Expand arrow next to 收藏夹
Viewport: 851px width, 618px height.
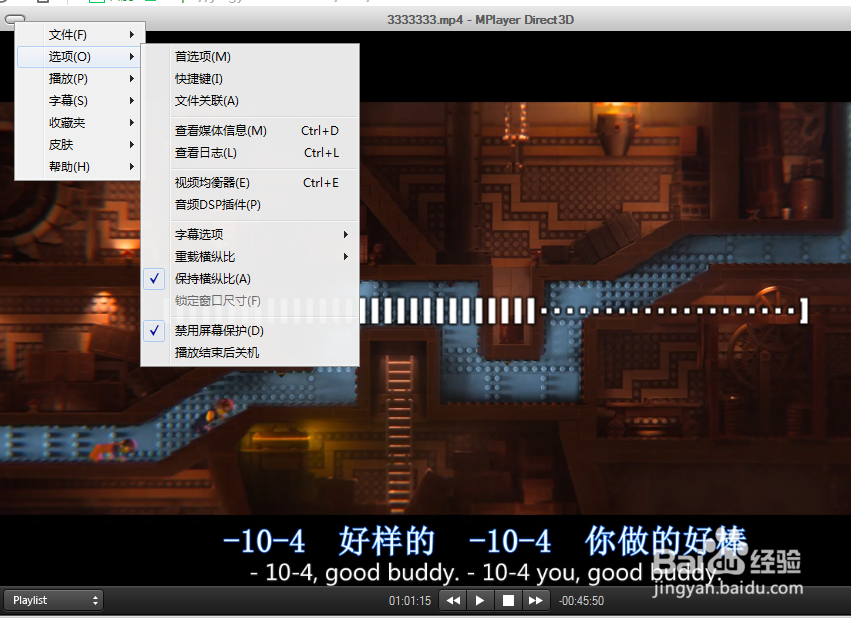[131, 123]
